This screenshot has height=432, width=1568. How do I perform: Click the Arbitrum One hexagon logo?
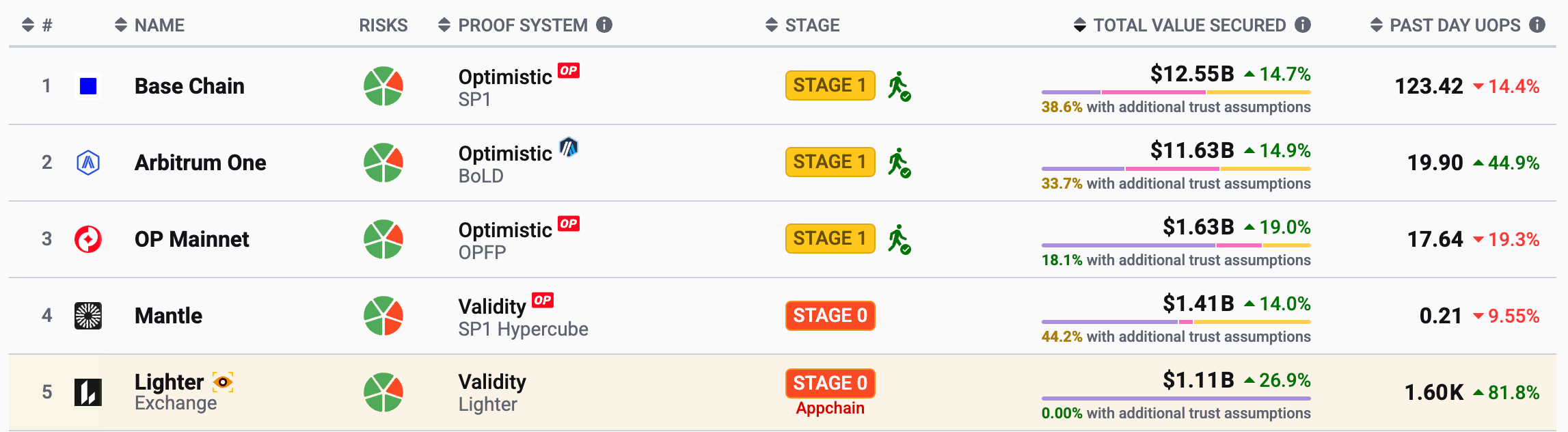(x=88, y=163)
